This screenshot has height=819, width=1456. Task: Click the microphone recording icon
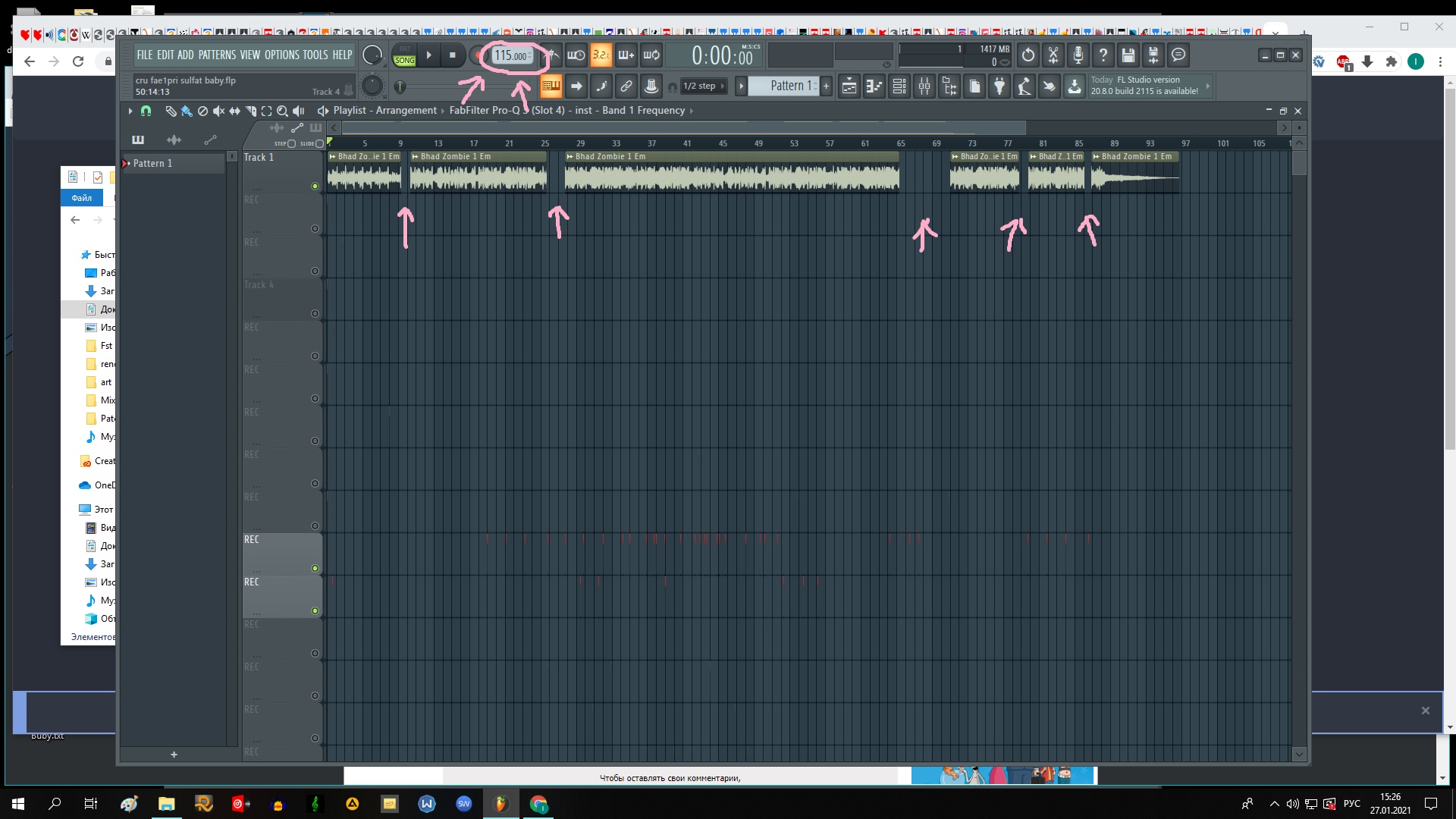(x=1078, y=55)
